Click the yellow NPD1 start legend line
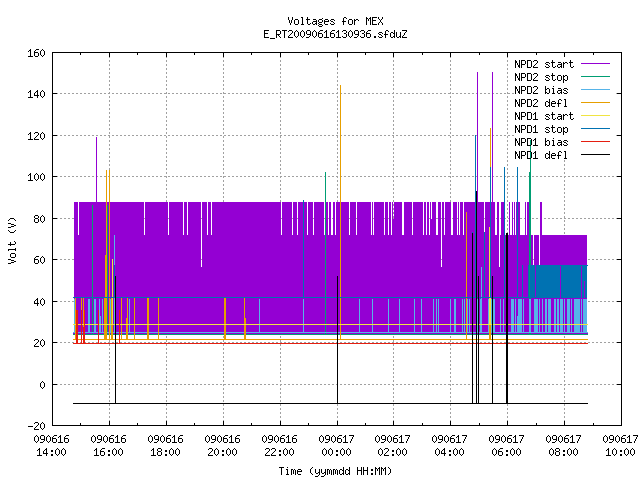This screenshot has height=480, width=640. coord(595,116)
